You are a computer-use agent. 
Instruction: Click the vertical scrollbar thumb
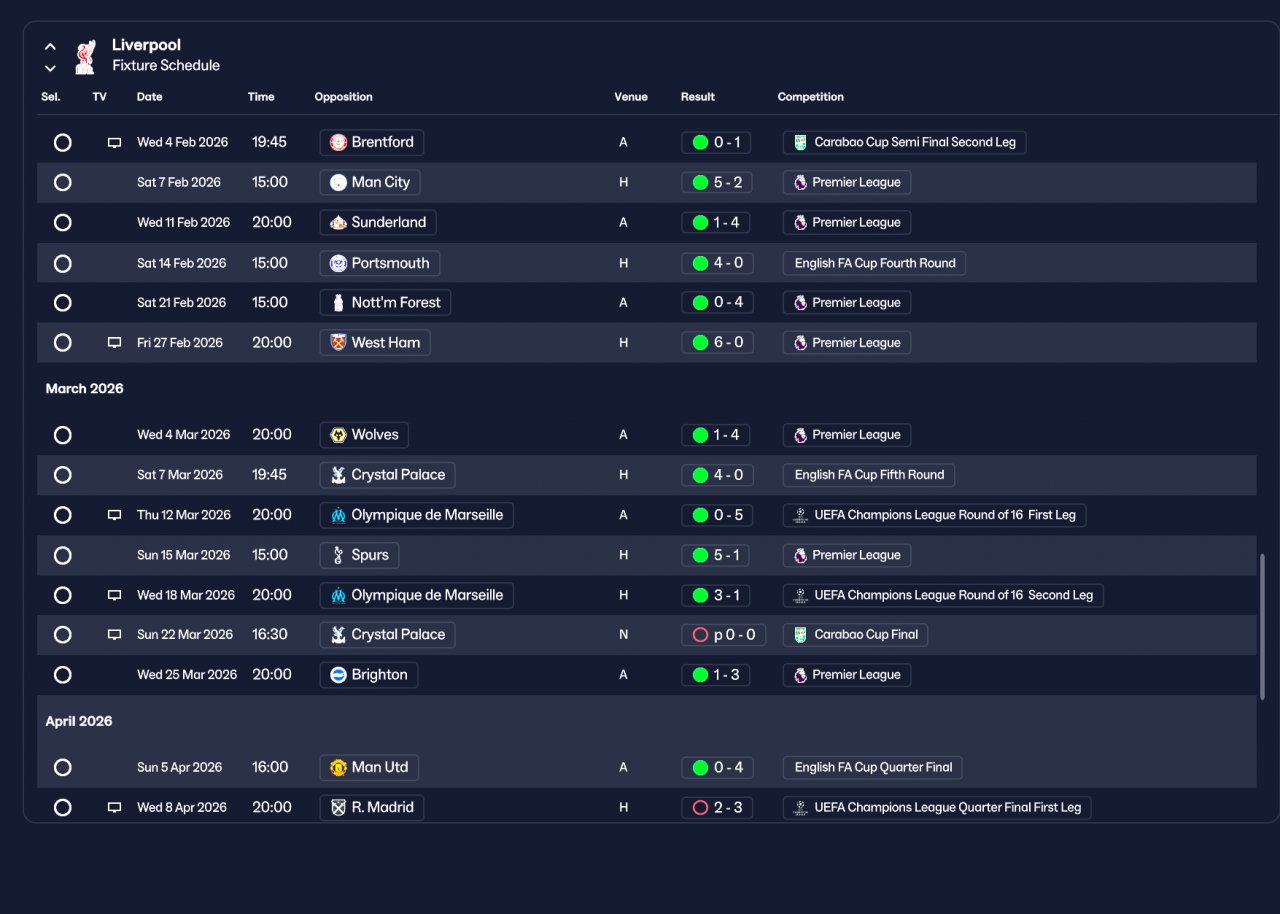pyautogui.click(x=1262, y=626)
